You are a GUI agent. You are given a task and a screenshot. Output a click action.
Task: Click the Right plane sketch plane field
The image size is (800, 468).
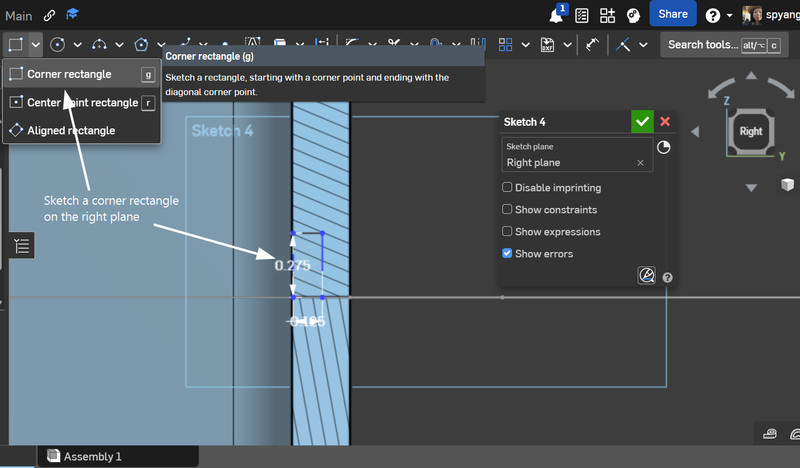(x=577, y=155)
